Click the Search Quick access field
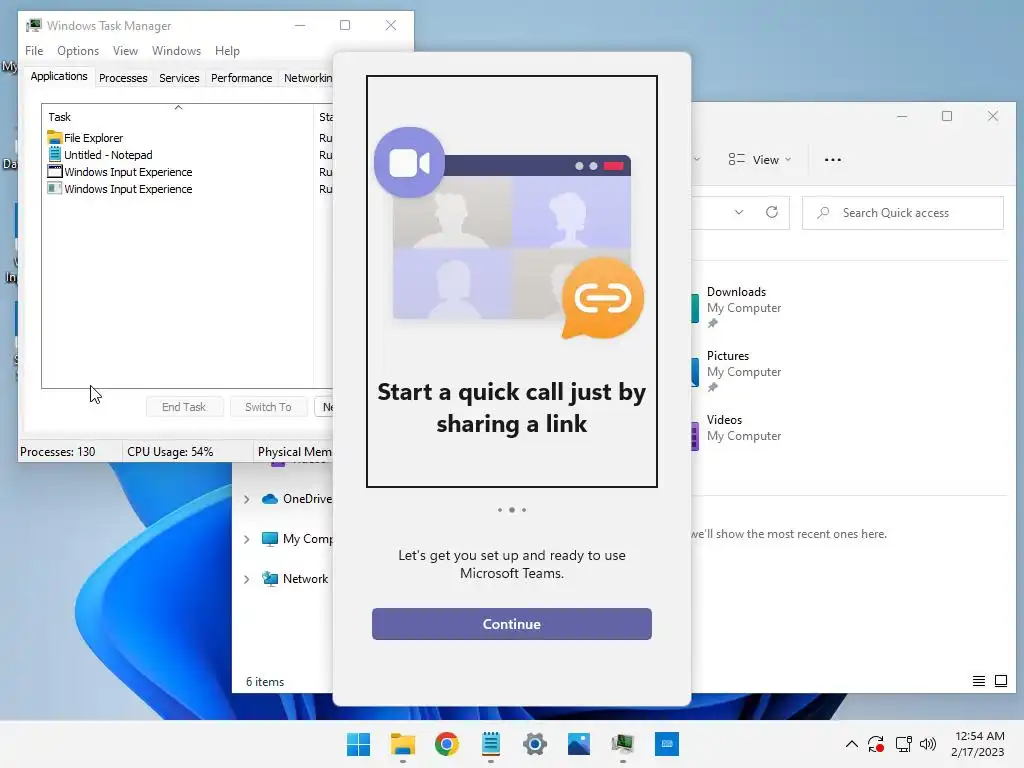The width and height of the screenshot is (1024, 768). click(x=903, y=213)
